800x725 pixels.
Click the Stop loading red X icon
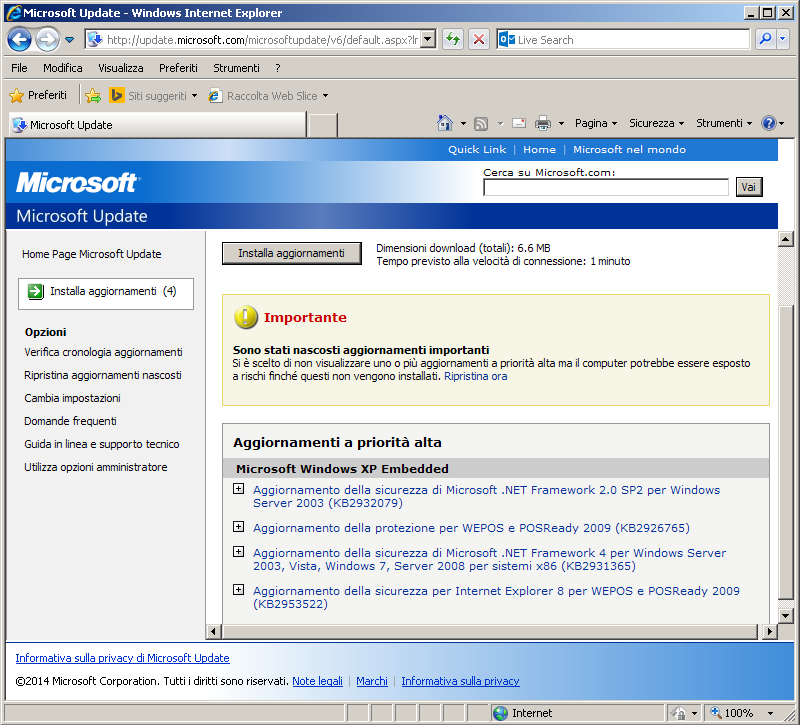tap(479, 40)
